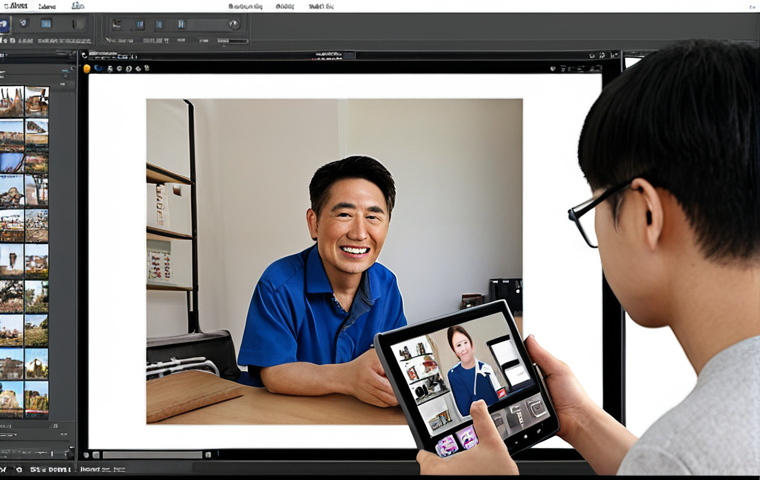Click the first icon in the second toolbar group
The width and height of the screenshot is (760, 480).
pos(116,24)
